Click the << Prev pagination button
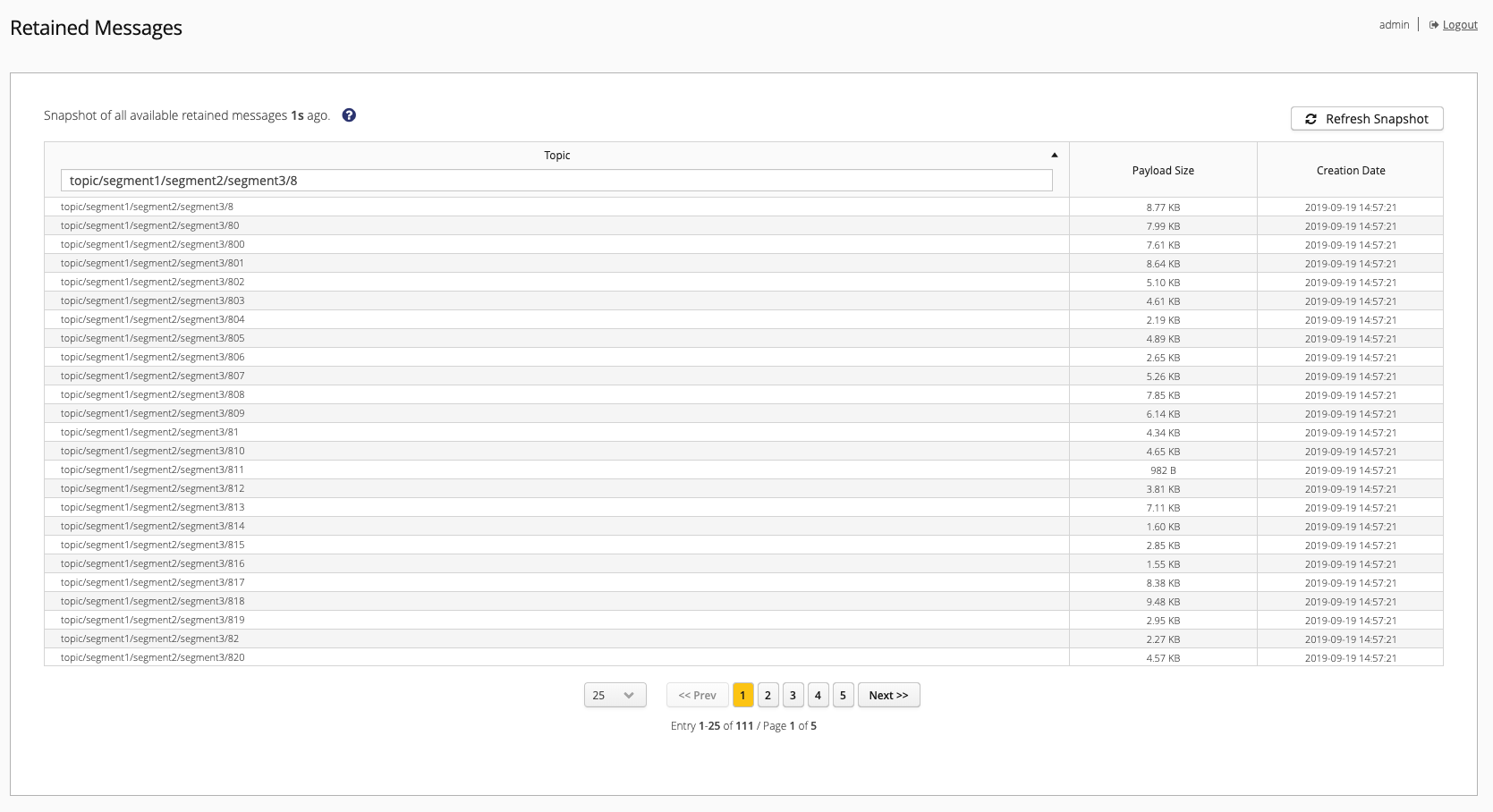1493x812 pixels. coord(697,696)
